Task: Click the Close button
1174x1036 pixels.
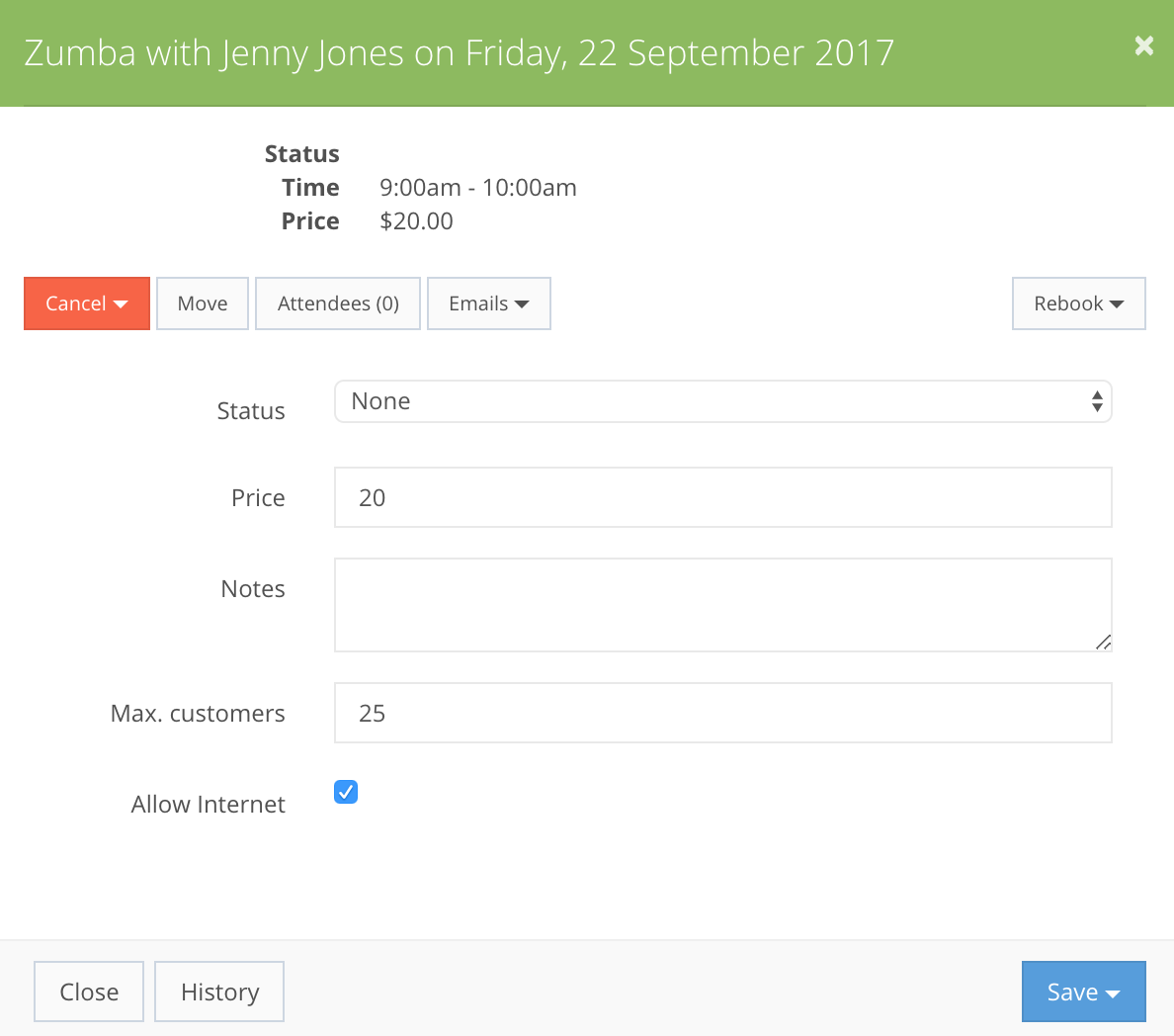Action: (88, 992)
